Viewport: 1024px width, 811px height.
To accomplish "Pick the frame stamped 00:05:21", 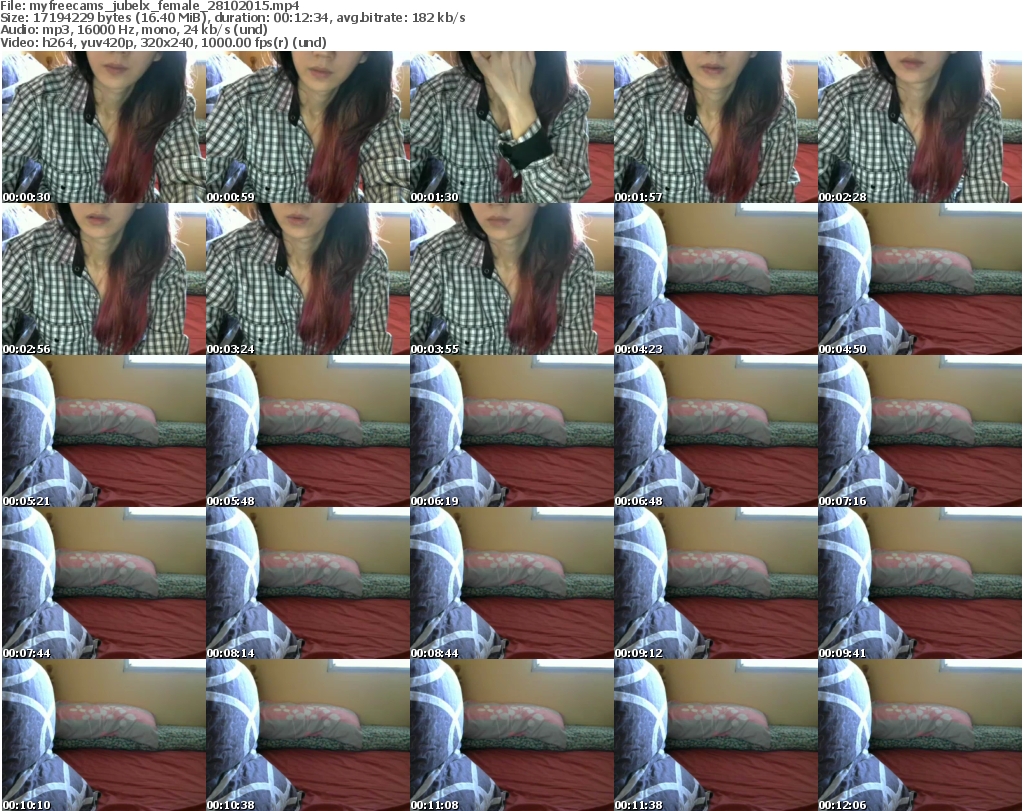I will [x=104, y=431].
